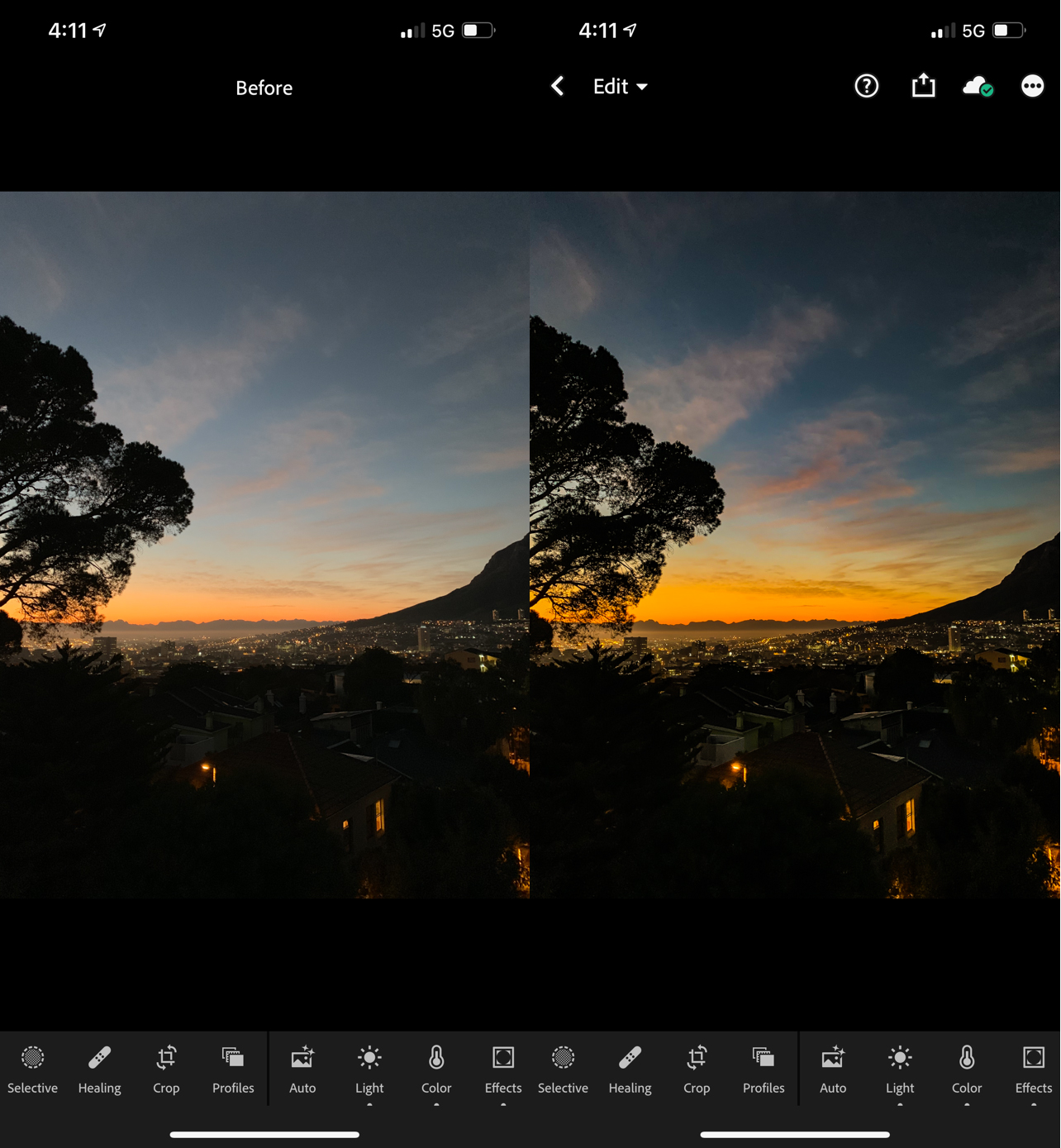Open Light panel on the Before screen

[x=369, y=1069]
